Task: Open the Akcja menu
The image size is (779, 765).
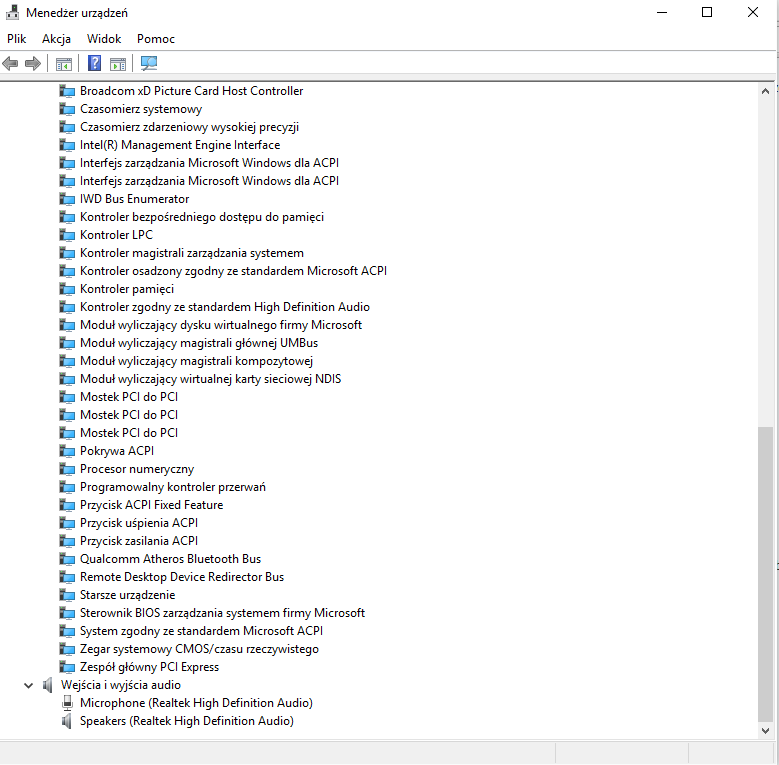Action: pos(56,39)
